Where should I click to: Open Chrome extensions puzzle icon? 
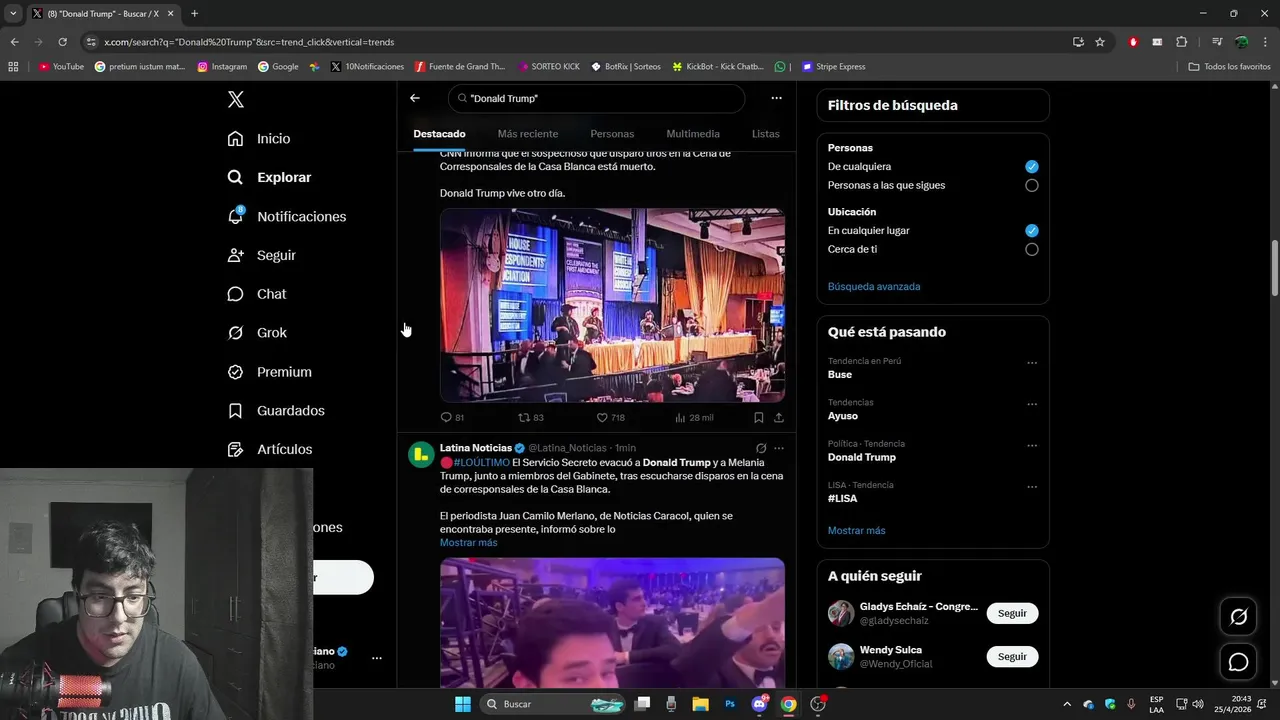click(x=1182, y=42)
